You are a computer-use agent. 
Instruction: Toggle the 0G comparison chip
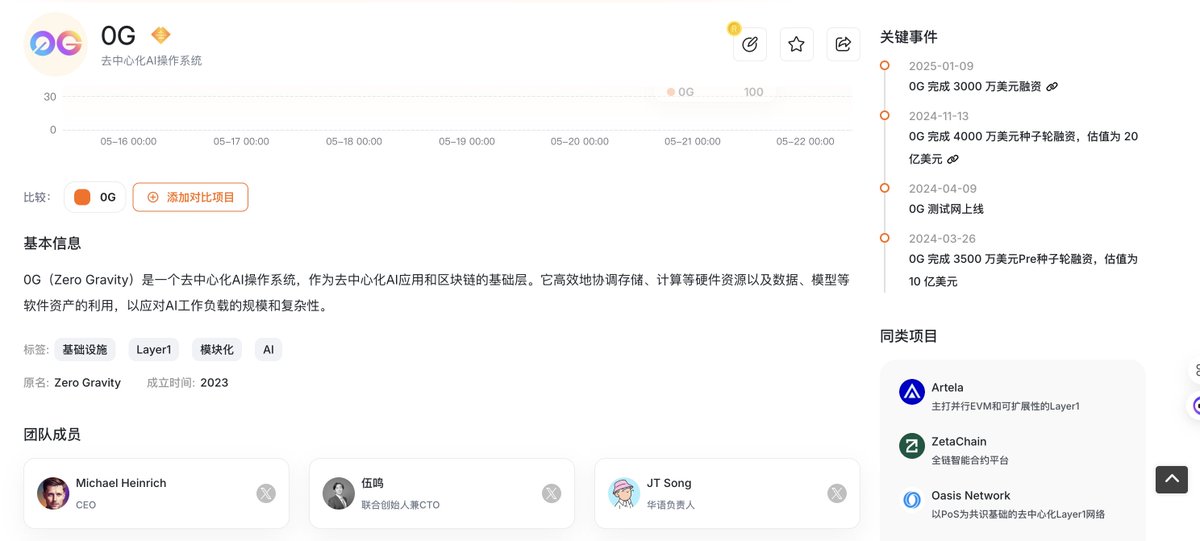click(95, 197)
